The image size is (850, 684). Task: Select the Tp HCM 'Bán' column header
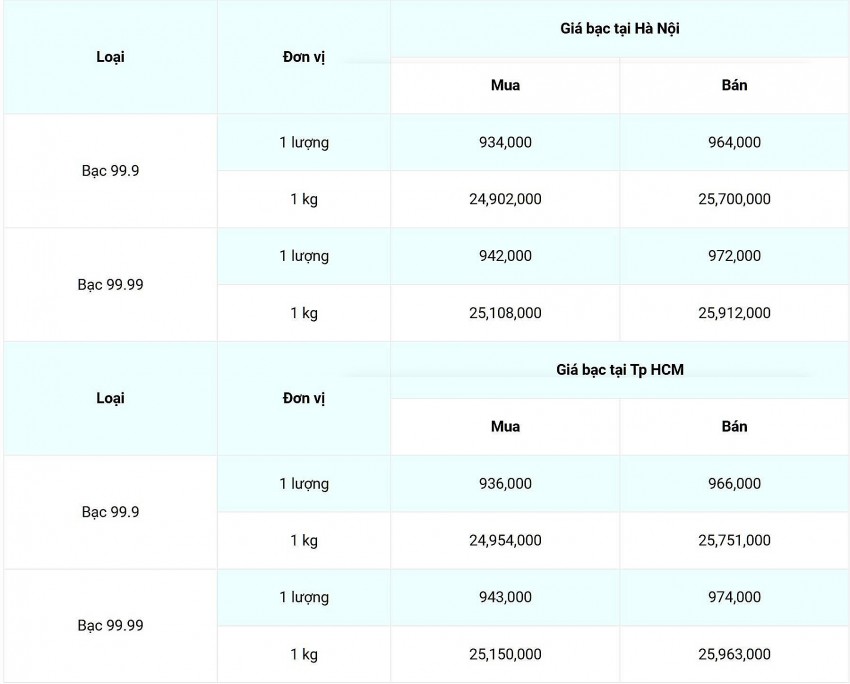click(x=734, y=427)
